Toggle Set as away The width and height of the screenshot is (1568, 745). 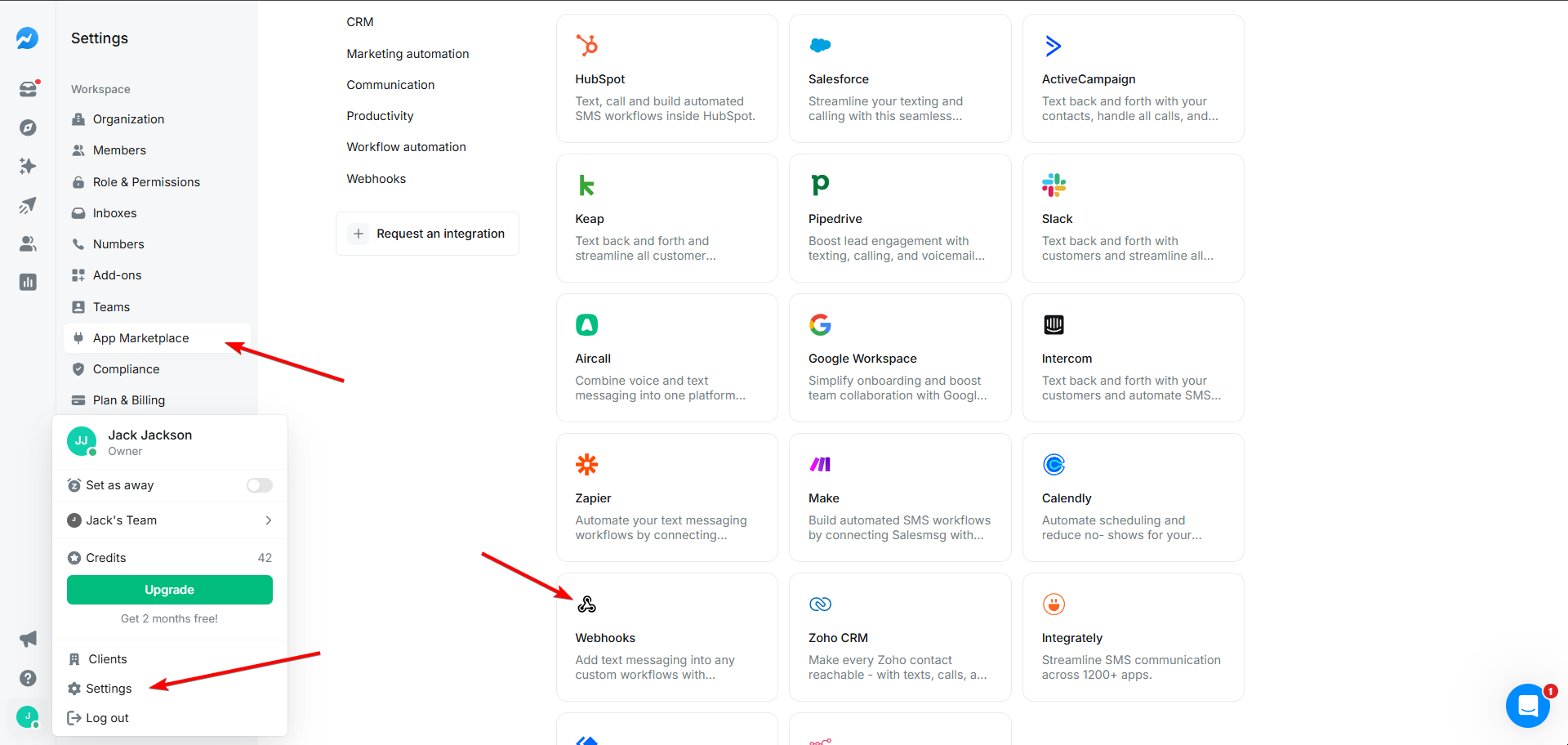(x=259, y=484)
